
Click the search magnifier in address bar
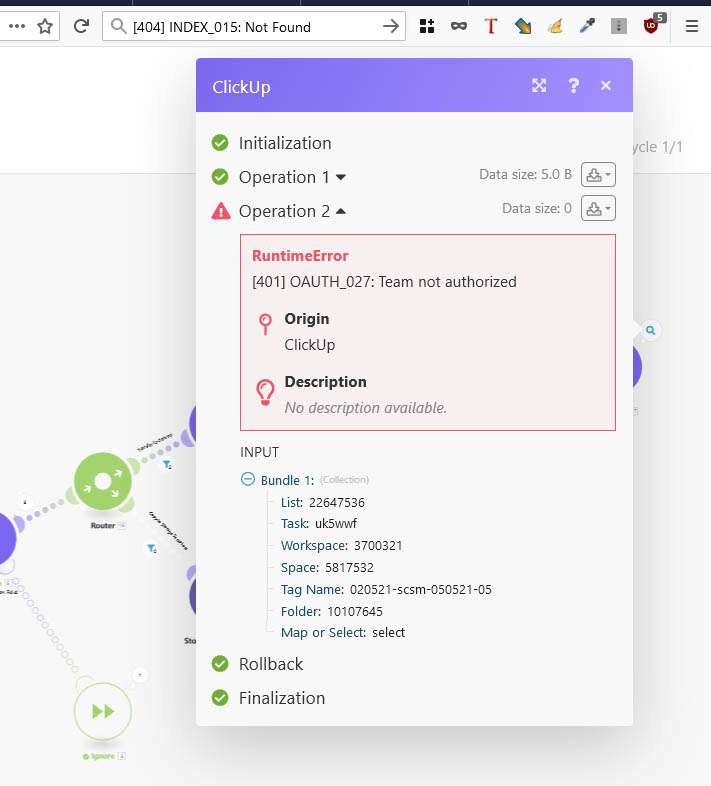[118, 26]
